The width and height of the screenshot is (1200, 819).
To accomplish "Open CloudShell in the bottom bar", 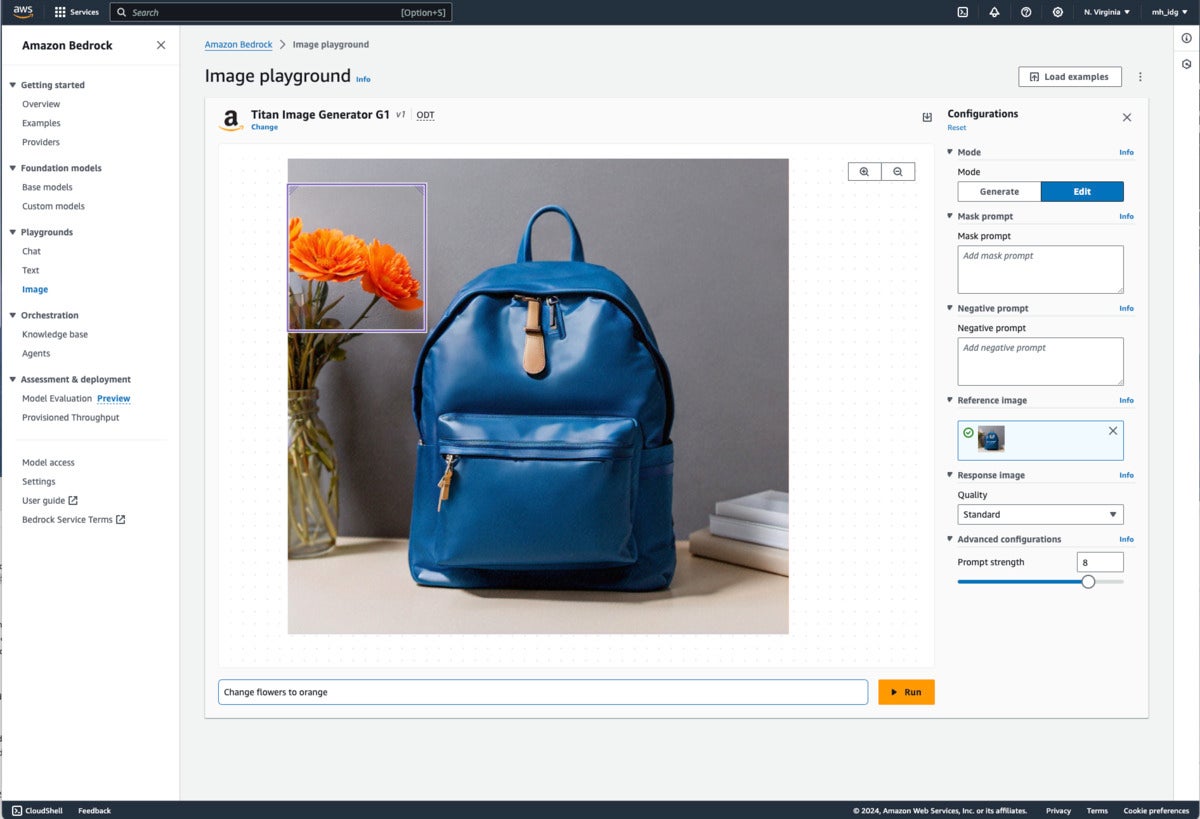I will coord(38,810).
